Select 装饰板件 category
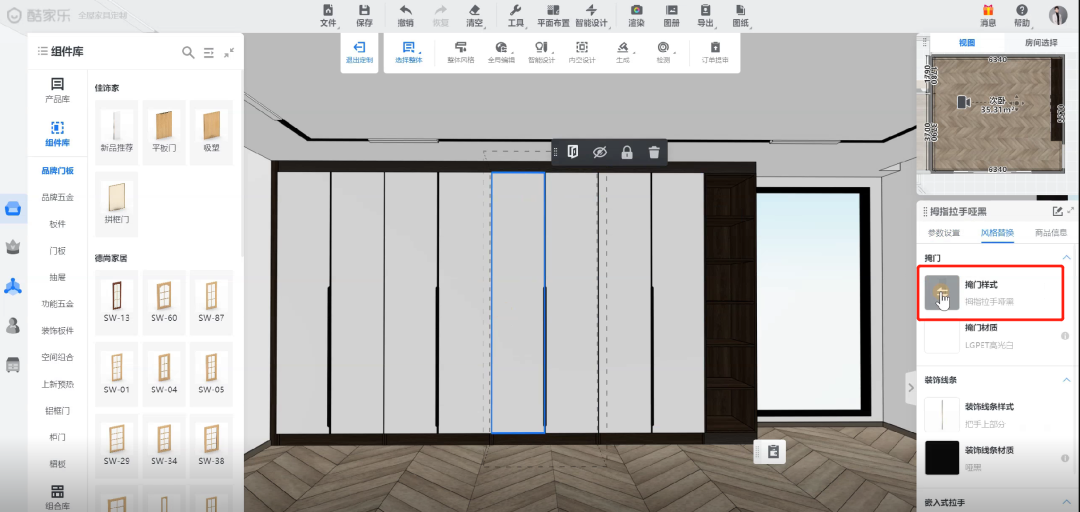The height and width of the screenshot is (512, 1080). click(x=57, y=330)
